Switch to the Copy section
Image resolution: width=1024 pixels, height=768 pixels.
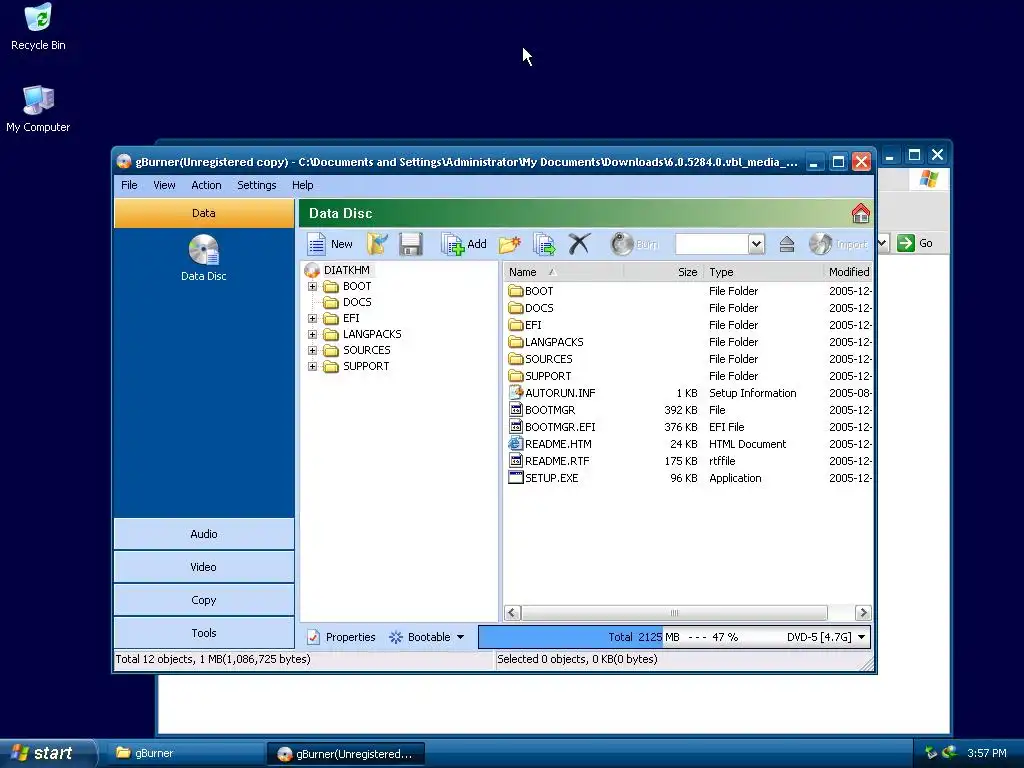coord(204,600)
